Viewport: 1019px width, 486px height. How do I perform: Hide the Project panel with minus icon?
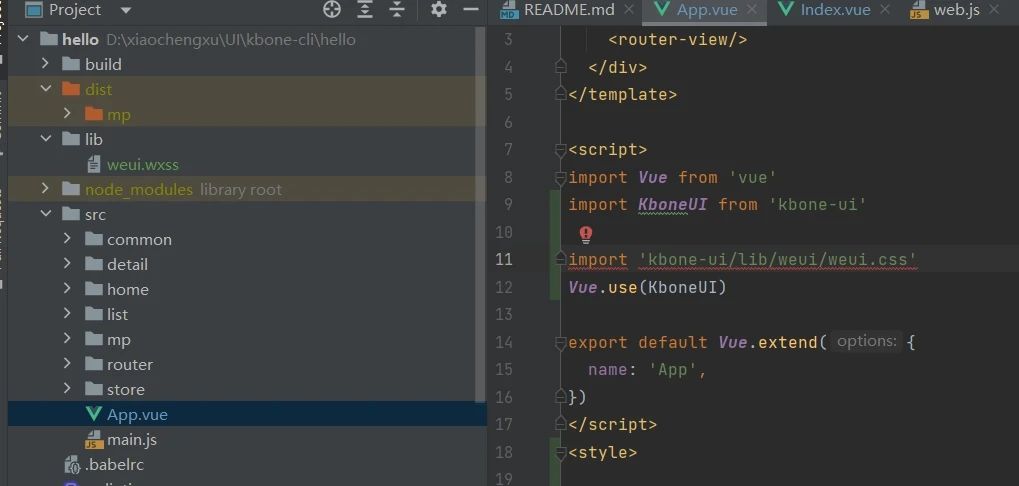point(471,9)
